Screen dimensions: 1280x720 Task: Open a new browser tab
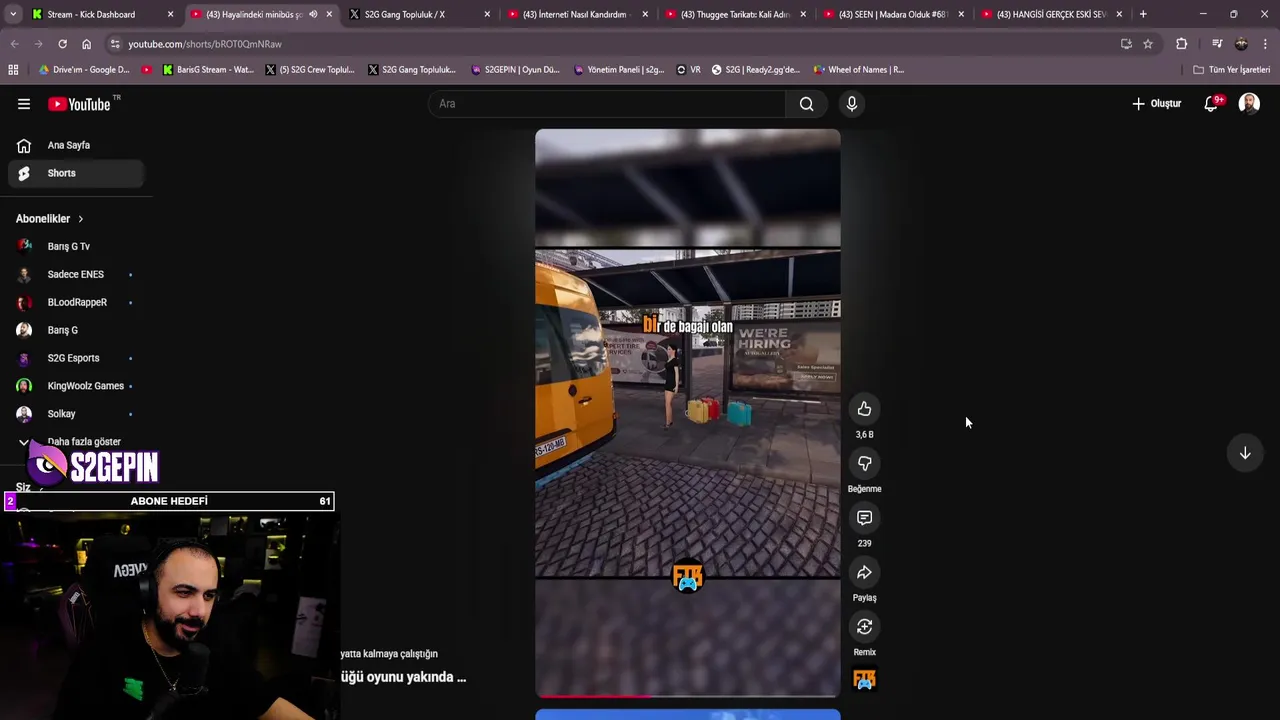point(1143,14)
